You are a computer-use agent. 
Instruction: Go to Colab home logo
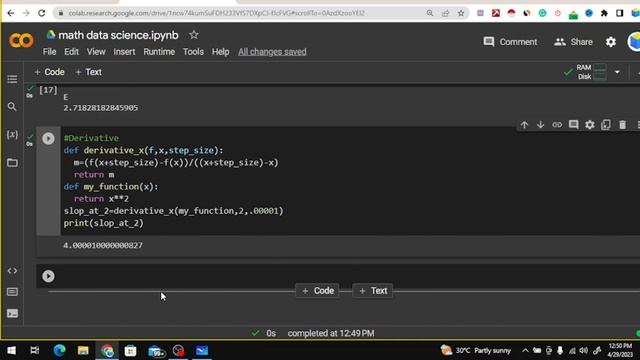[21, 40]
